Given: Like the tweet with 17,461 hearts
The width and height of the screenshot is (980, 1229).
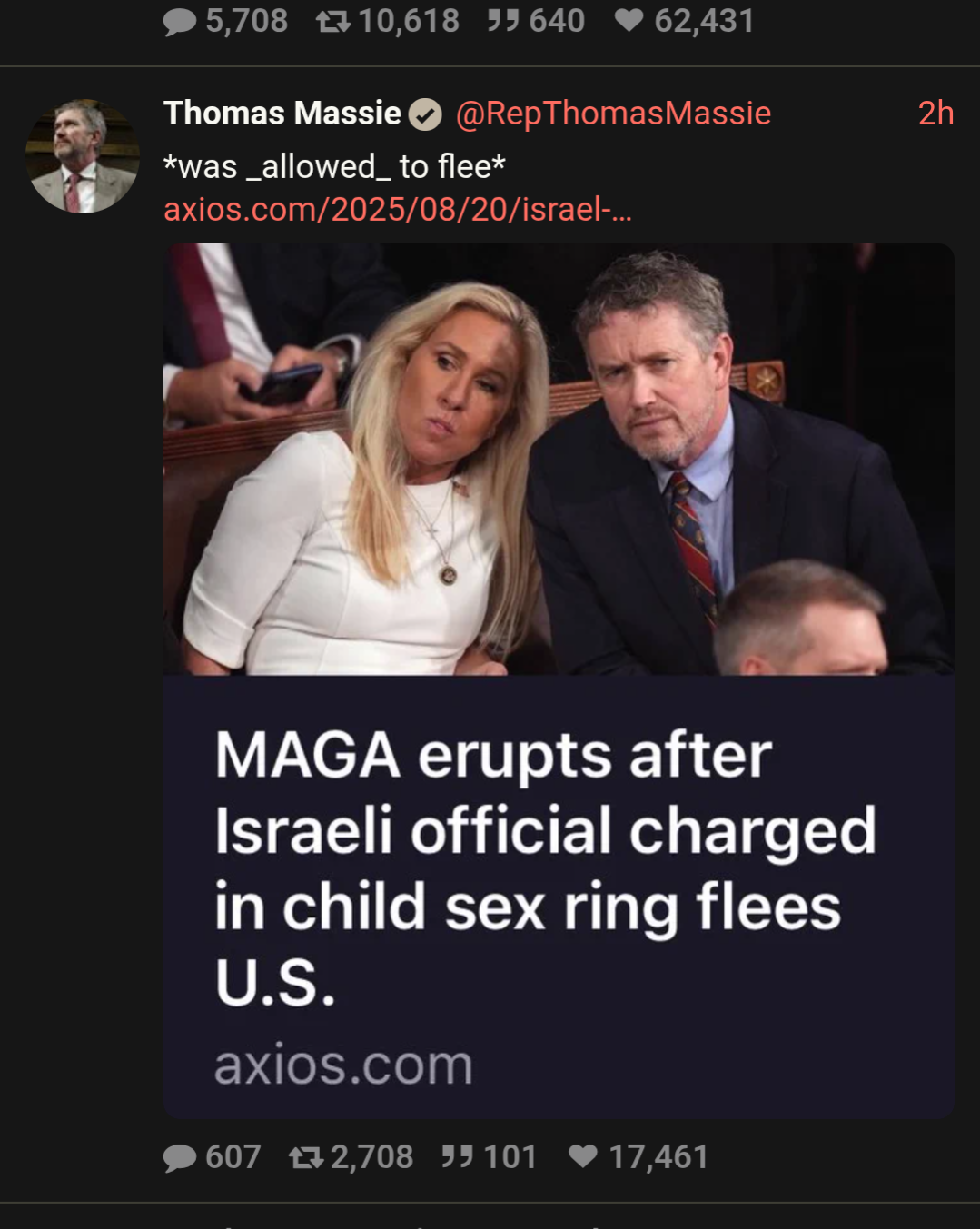Looking at the screenshot, I should 583,1156.
